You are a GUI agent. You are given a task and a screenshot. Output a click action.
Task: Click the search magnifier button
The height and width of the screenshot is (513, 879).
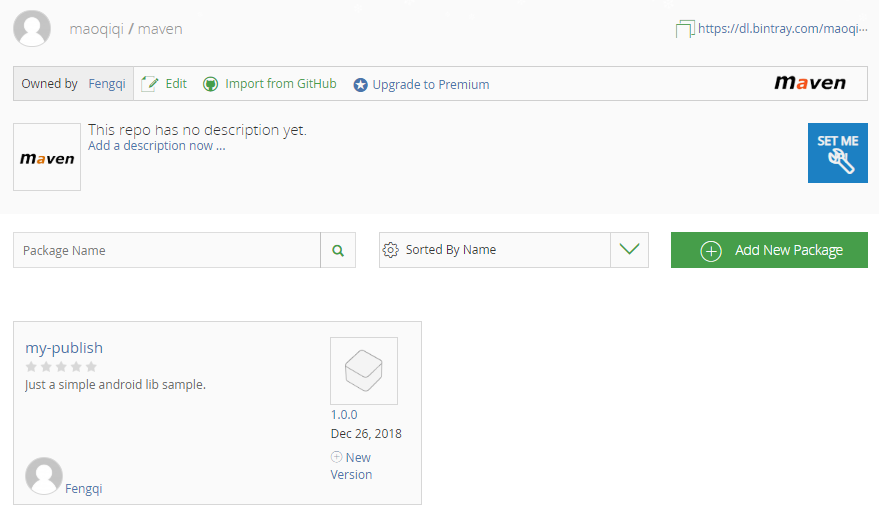pos(338,250)
